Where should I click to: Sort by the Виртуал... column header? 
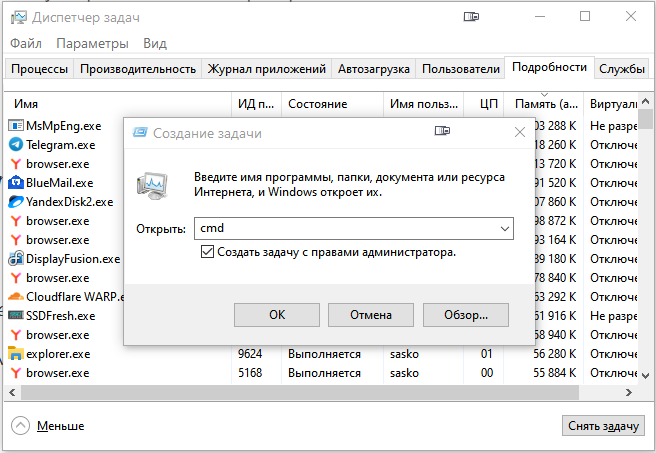click(611, 104)
